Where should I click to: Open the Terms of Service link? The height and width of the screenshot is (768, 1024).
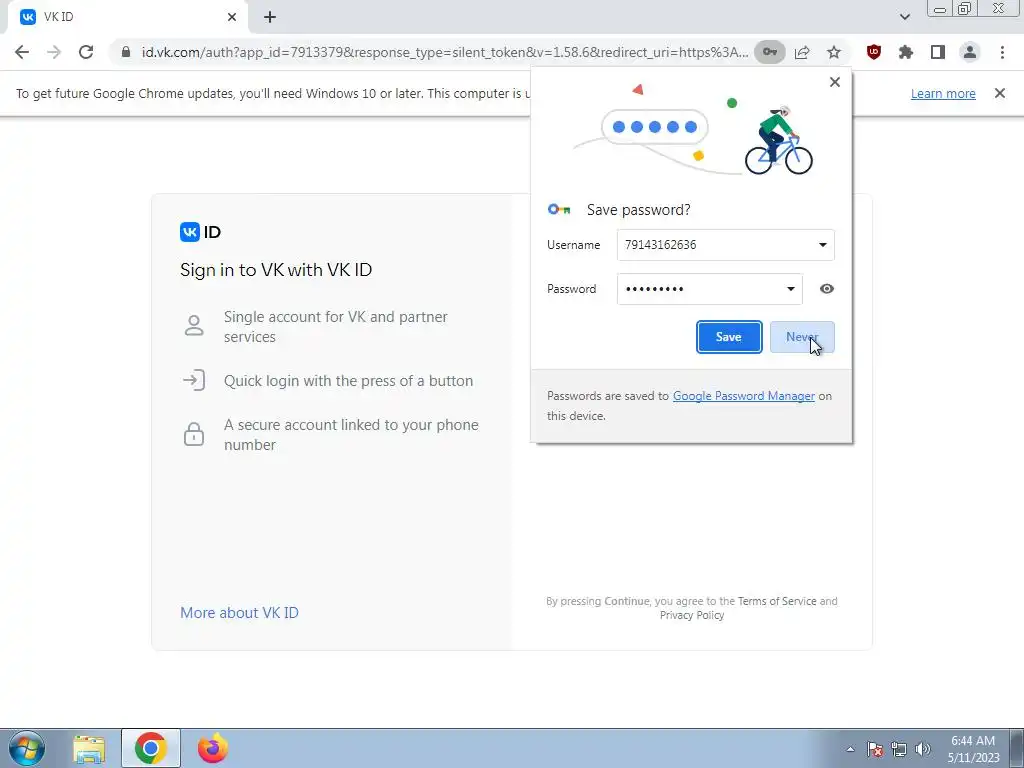click(777, 601)
